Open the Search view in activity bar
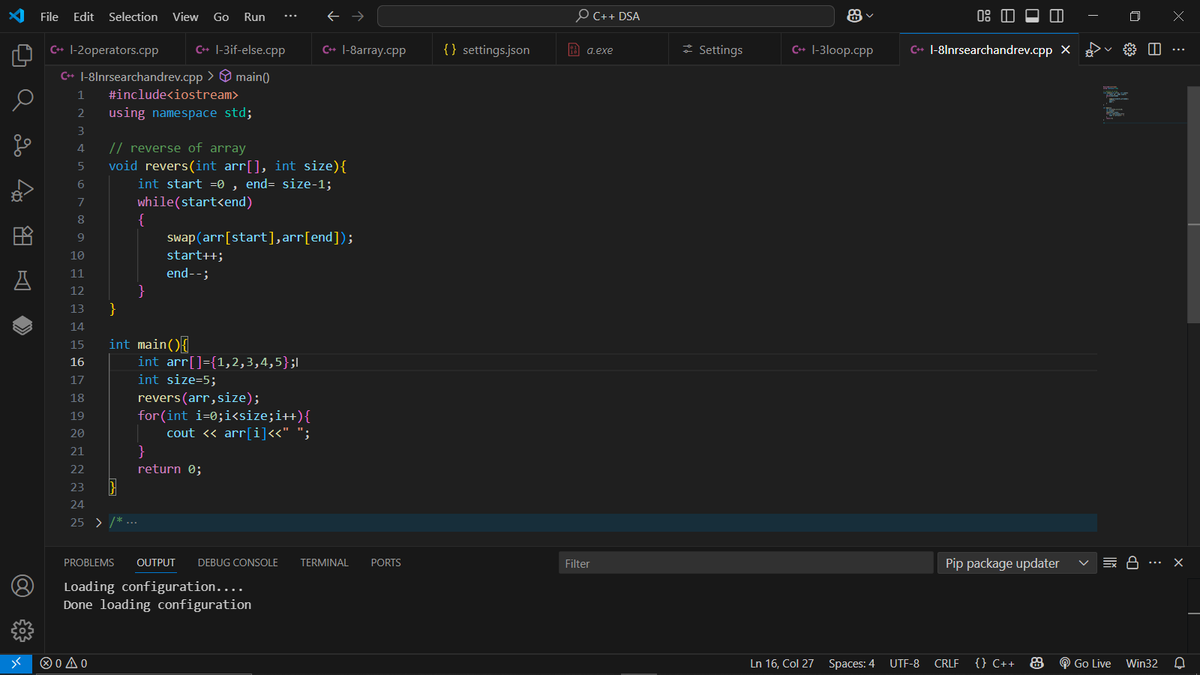Screen dimensions: 1200x675 click(23, 101)
